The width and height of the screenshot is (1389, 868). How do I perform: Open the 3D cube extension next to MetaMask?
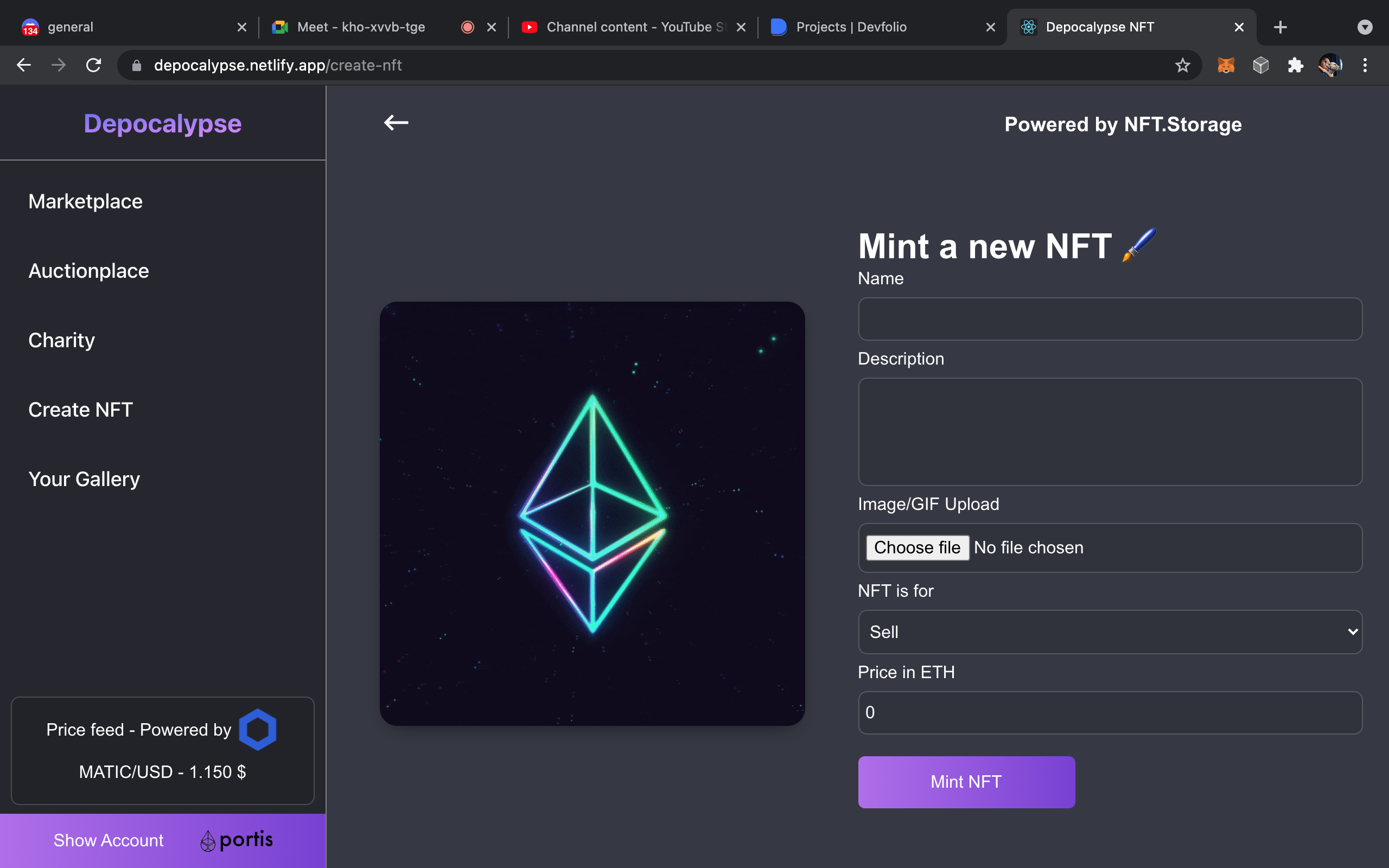click(x=1260, y=65)
